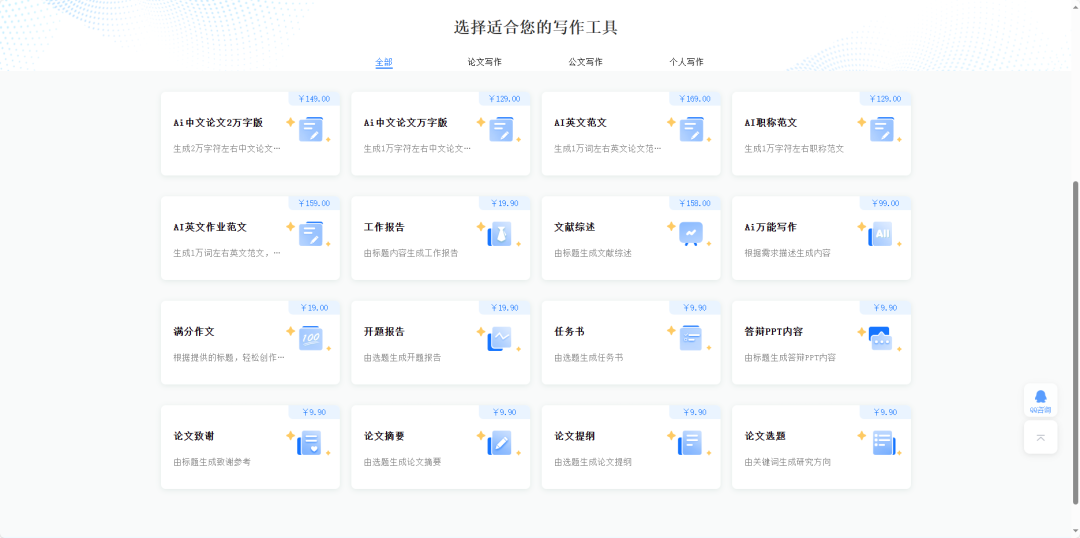Click the ¥158.00 price tag
The height and width of the screenshot is (538, 1080).
[695, 204]
